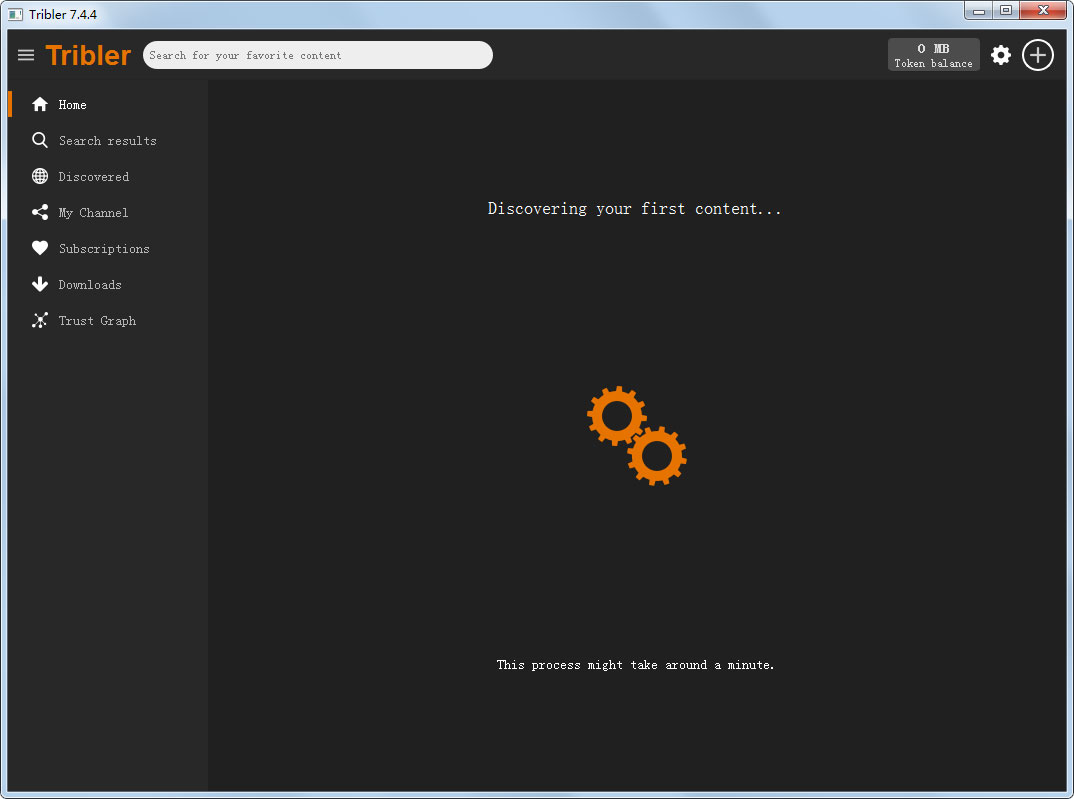This screenshot has width=1074, height=799.
Task: Close the Tribler window
Action: coord(1043,11)
